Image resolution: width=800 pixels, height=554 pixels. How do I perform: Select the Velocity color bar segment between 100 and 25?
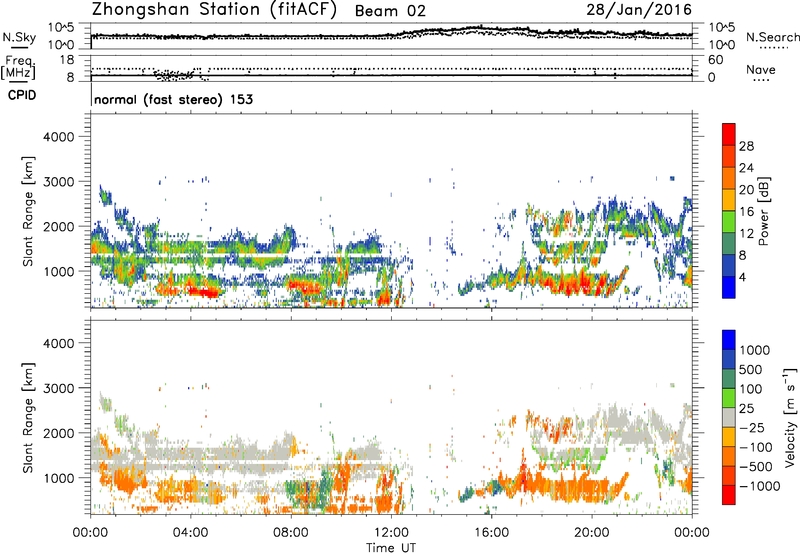pyautogui.click(x=729, y=398)
